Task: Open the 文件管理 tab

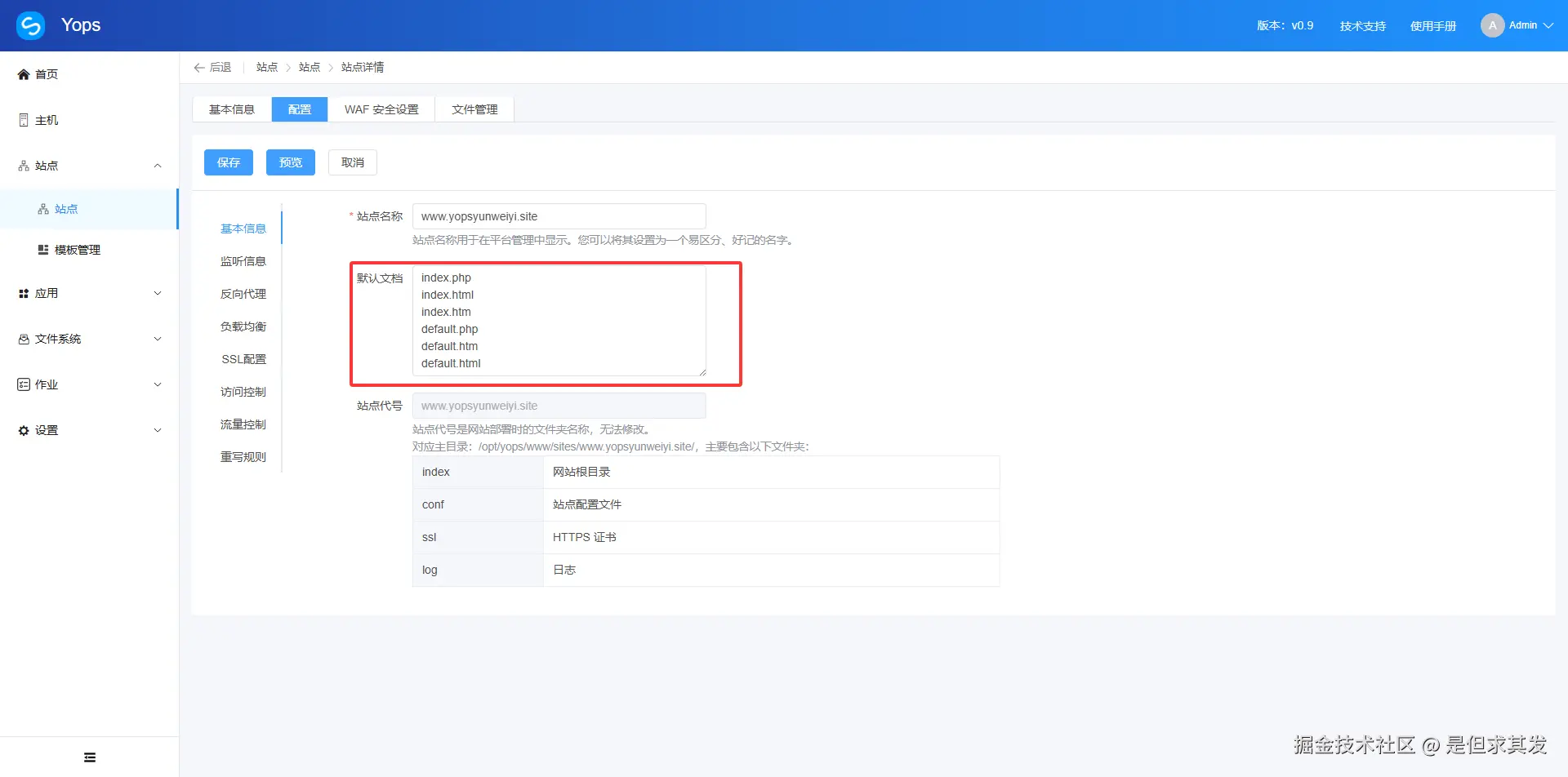Action: pyautogui.click(x=474, y=109)
